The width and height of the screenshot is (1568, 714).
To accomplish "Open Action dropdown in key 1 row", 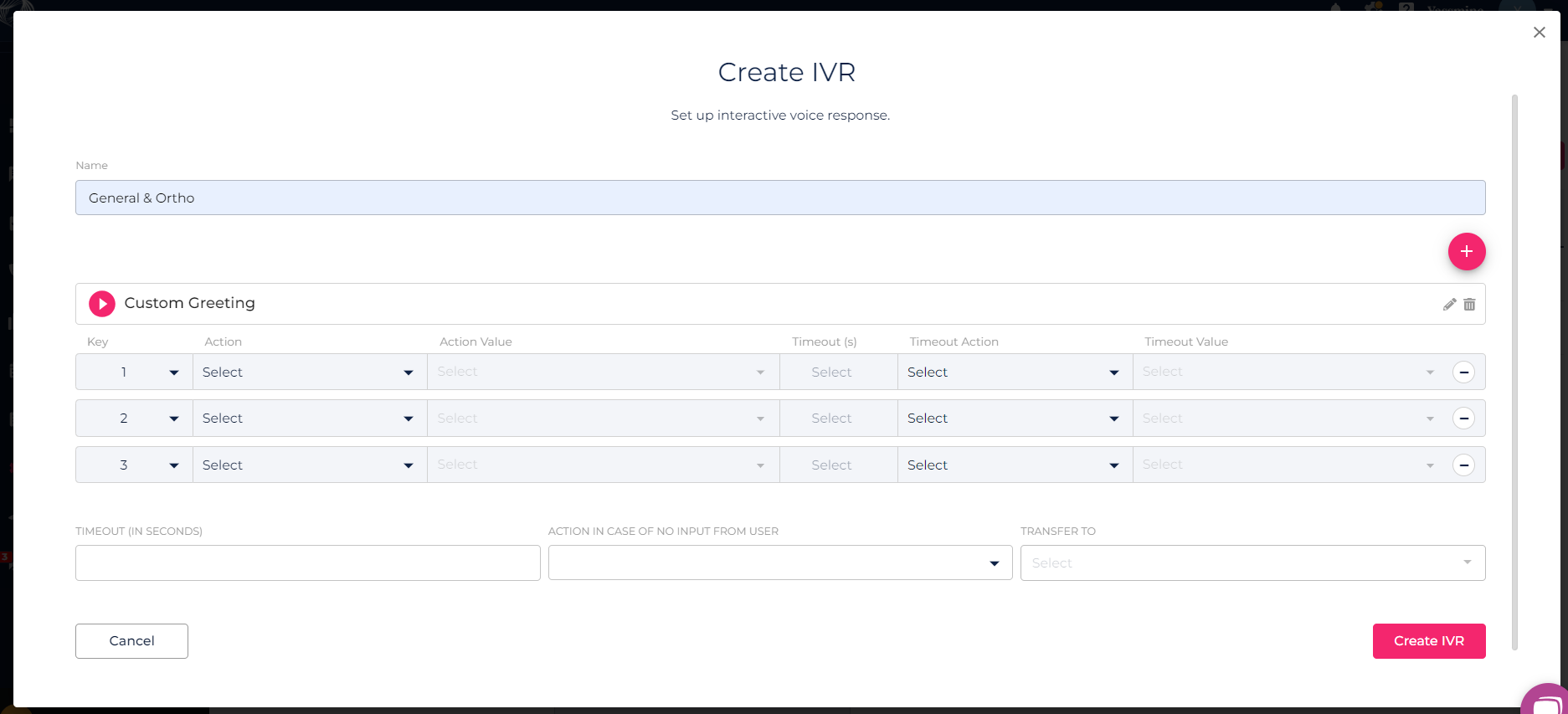I will pyautogui.click(x=310, y=372).
